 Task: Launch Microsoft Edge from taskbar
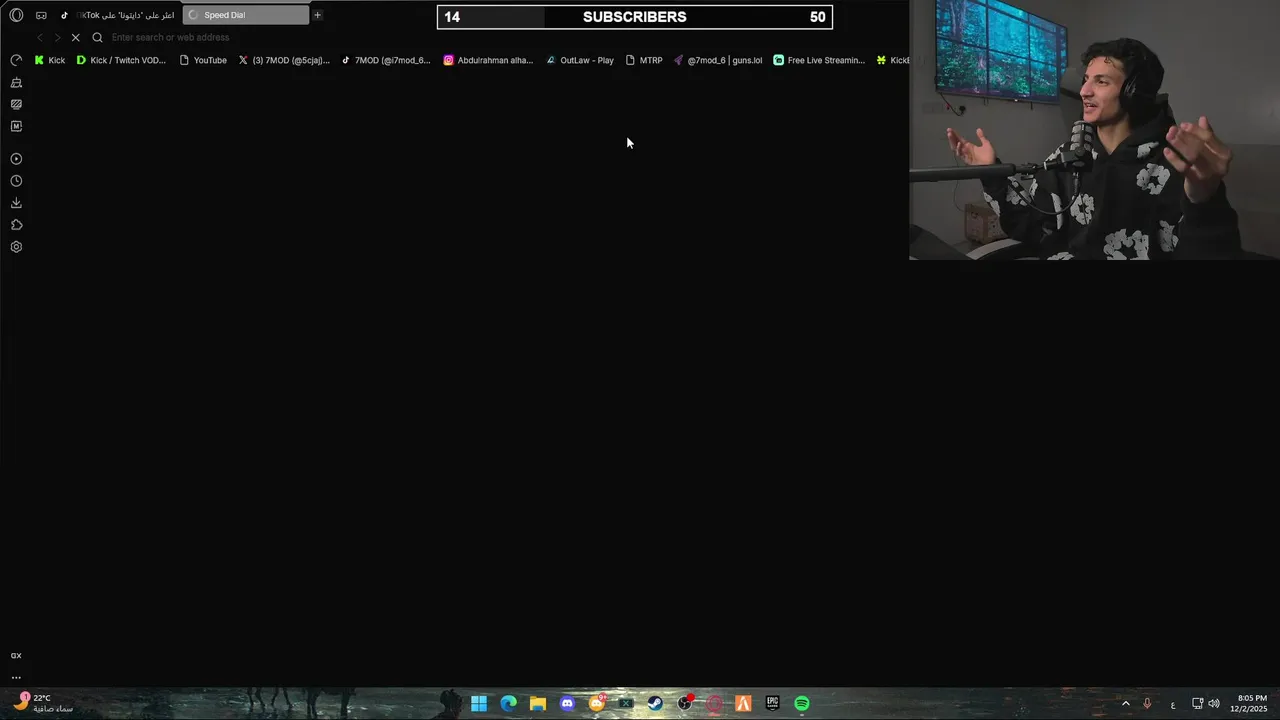click(508, 703)
